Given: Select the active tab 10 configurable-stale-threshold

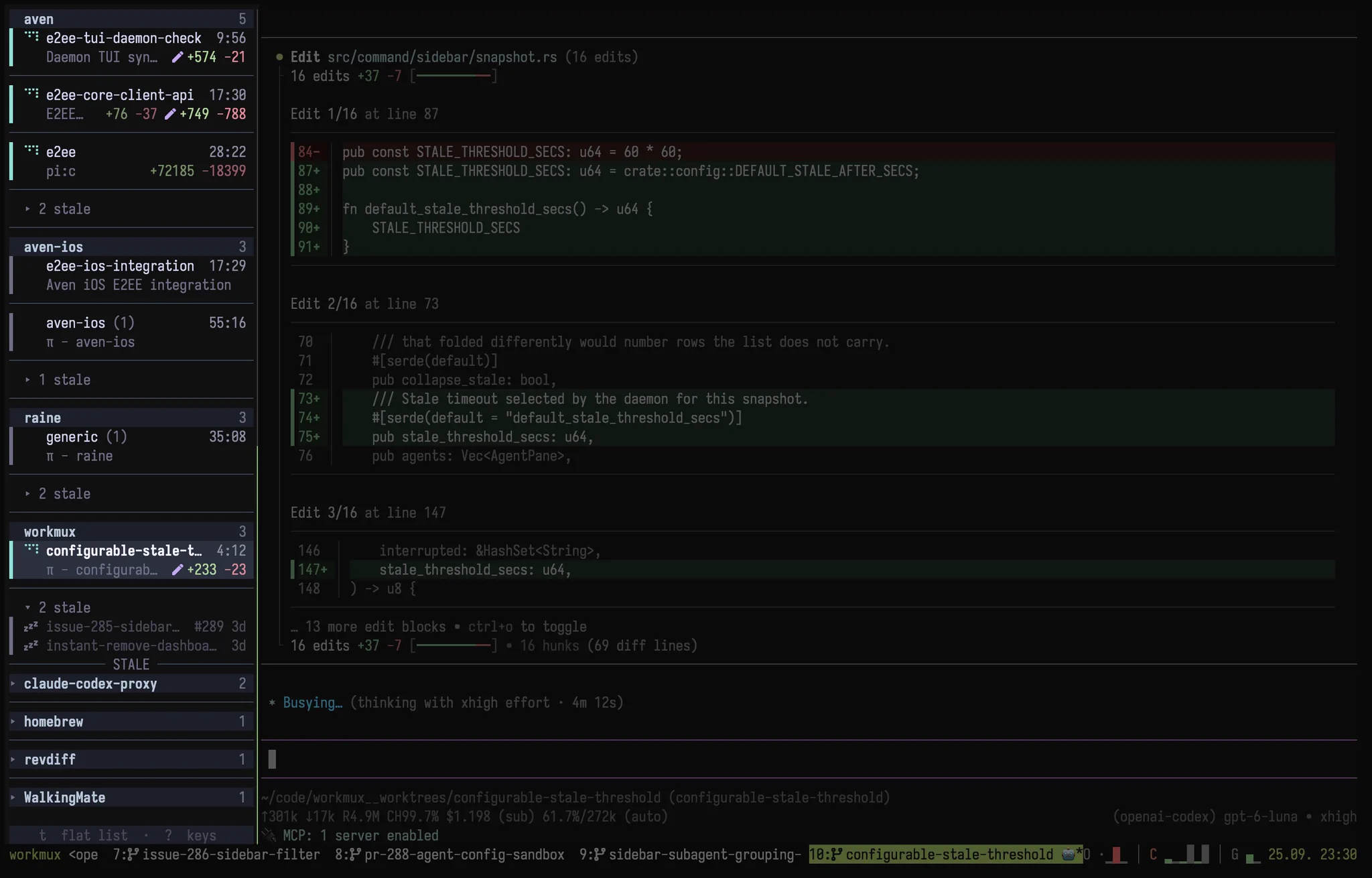Looking at the screenshot, I should (x=945, y=855).
